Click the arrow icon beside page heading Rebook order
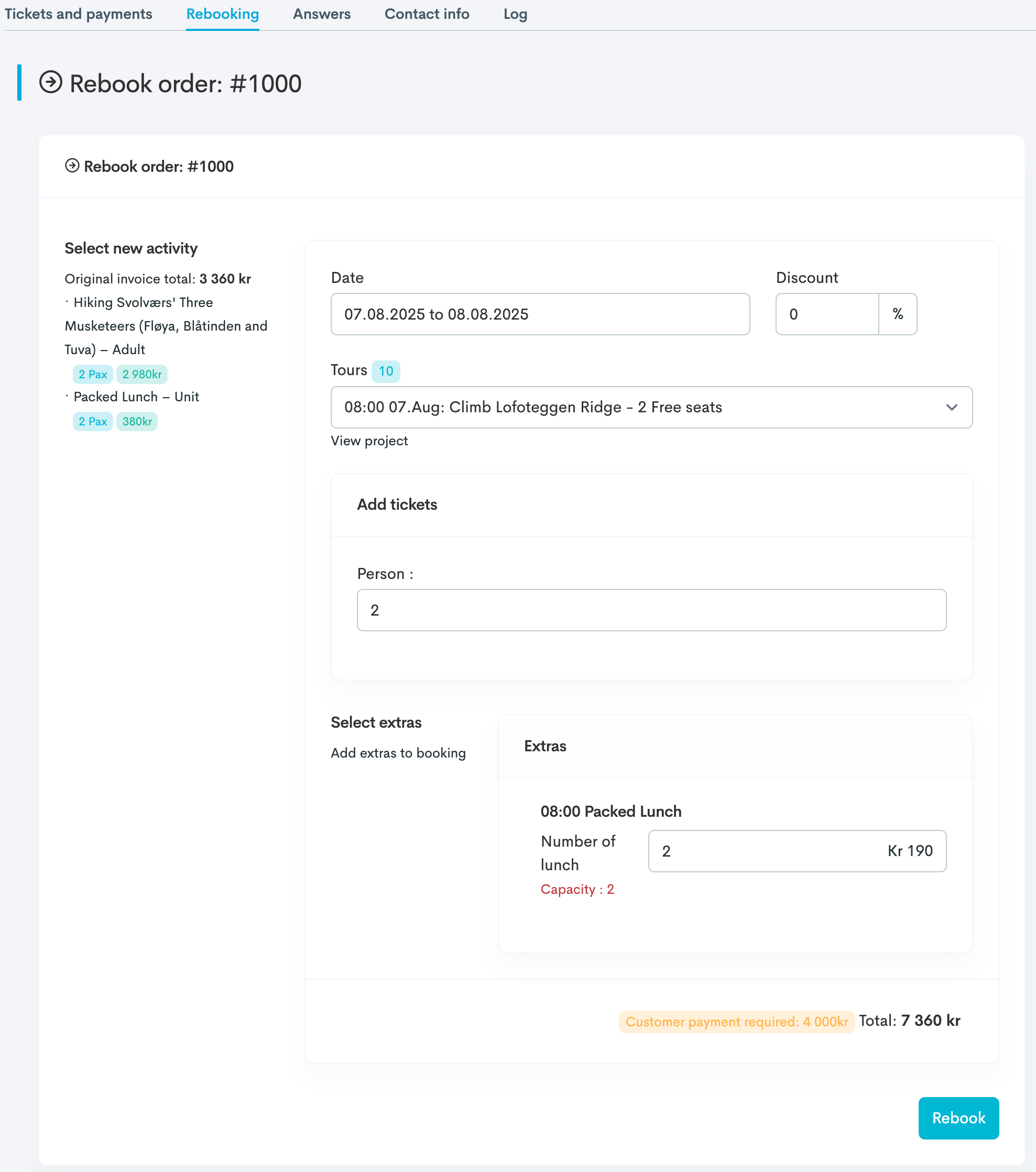This screenshot has height=1172, width=1036. (x=52, y=83)
